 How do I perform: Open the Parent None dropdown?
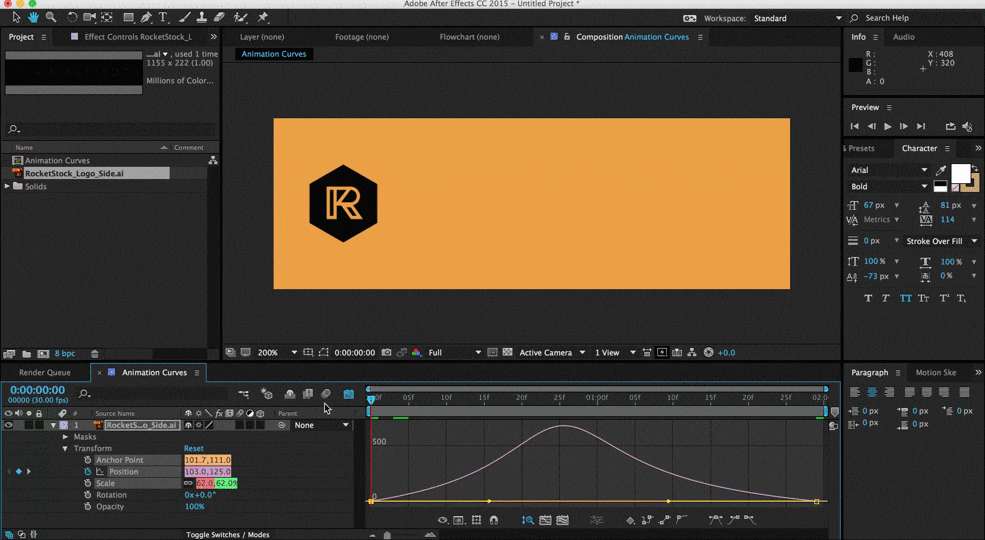tap(321, 425)
